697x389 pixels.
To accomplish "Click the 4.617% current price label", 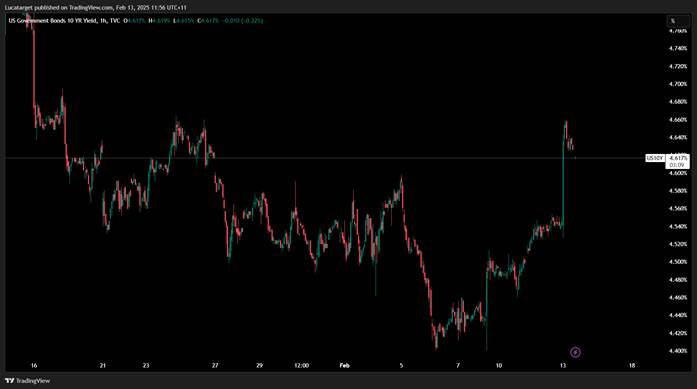I will point(678,158).
